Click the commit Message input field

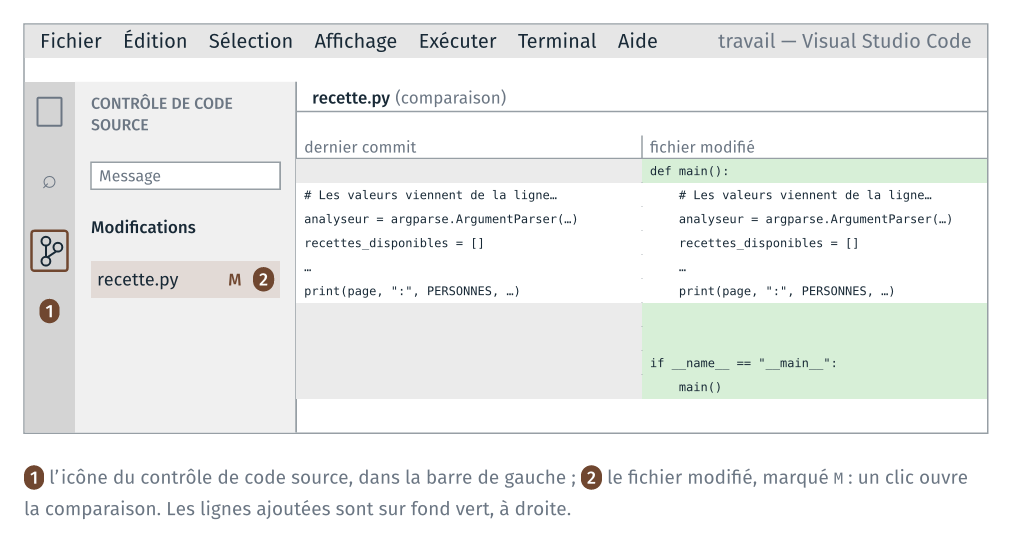pos(185,176)
